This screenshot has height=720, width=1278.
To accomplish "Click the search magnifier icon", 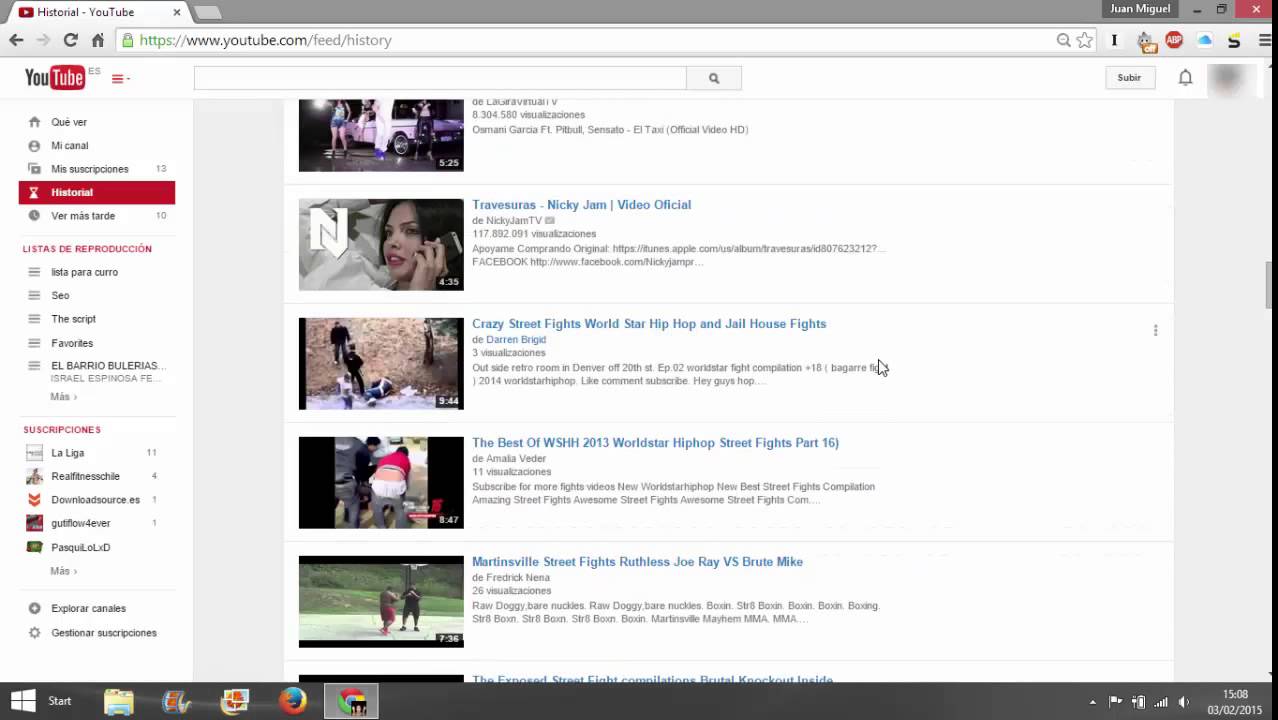I will coord(713,77).
